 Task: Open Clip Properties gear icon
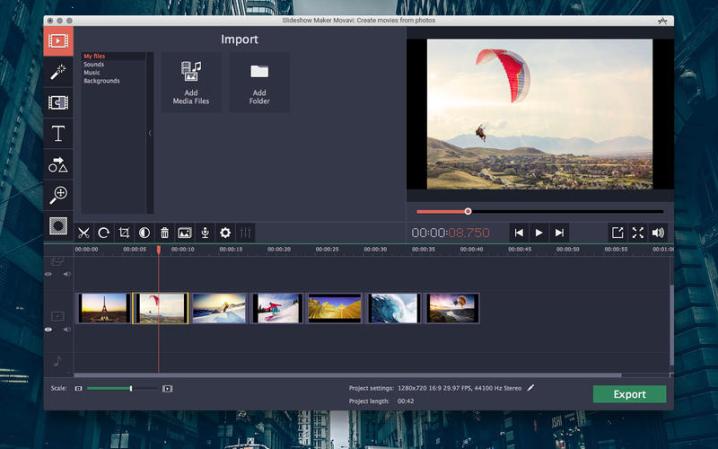(x=225, y=233)
